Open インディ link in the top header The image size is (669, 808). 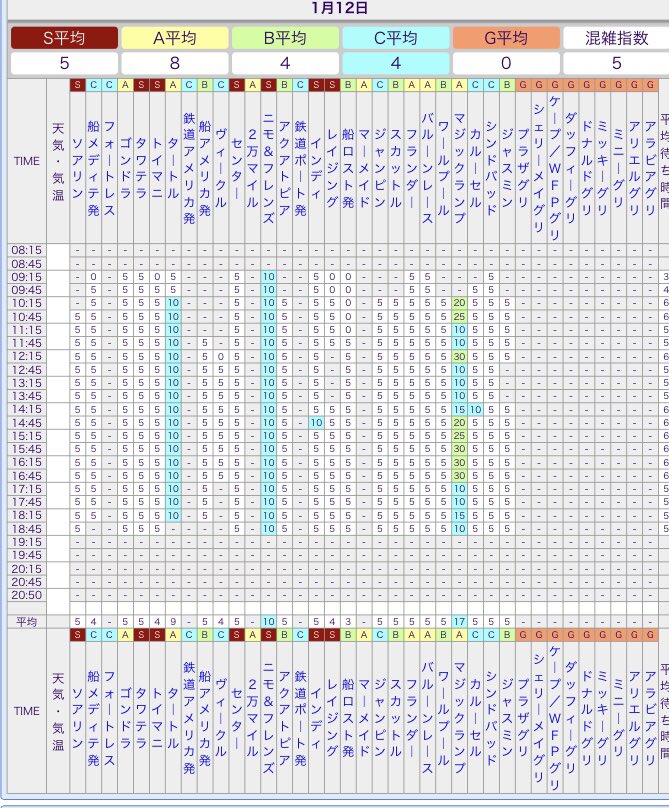click(x=316, y=169)
